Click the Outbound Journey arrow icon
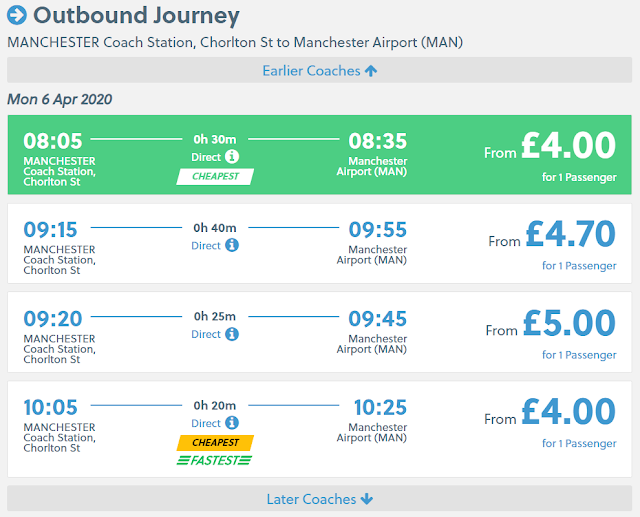This screenshot has width=640, height=517. click(x=17, y=16)
